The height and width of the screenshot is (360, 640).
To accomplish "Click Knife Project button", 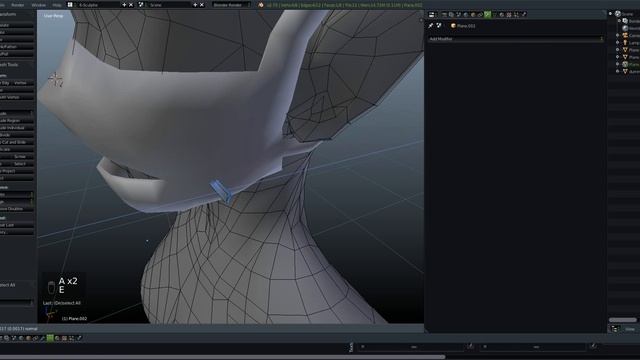I will (x=16, y=171).
